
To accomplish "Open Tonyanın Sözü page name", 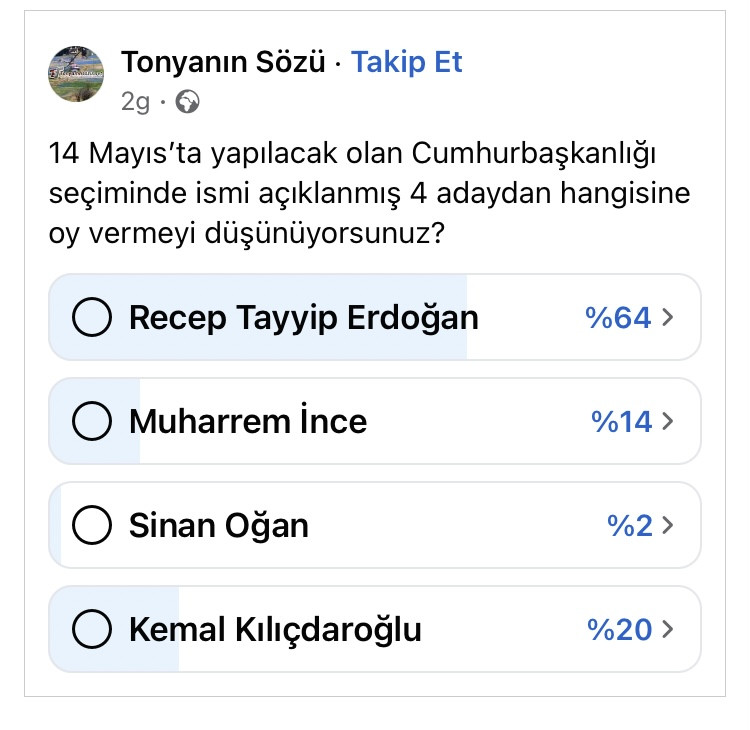I will (223, 62).
